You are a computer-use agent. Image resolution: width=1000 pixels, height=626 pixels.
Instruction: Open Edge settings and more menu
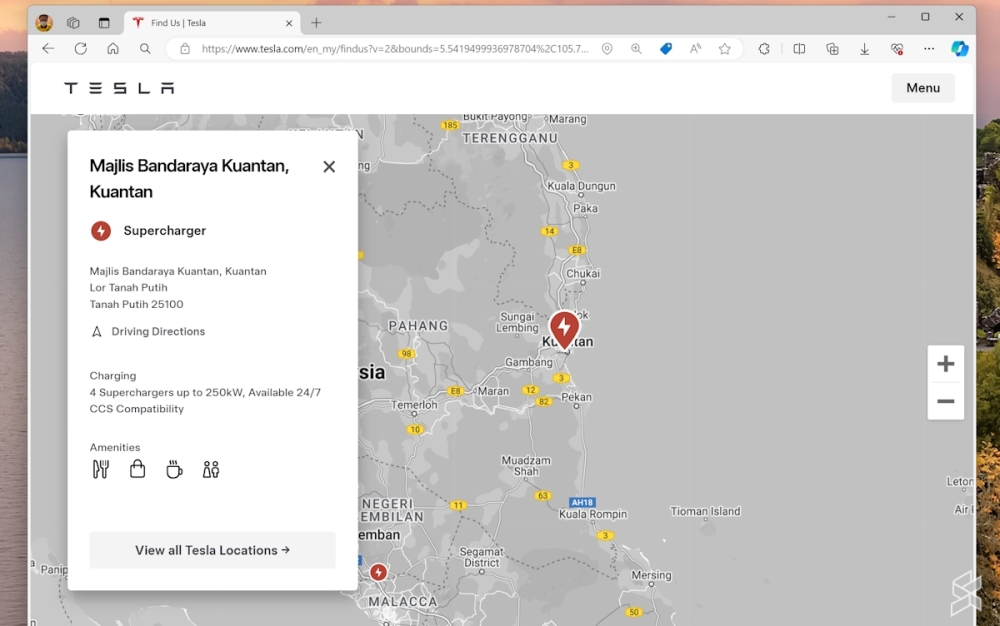929,48
